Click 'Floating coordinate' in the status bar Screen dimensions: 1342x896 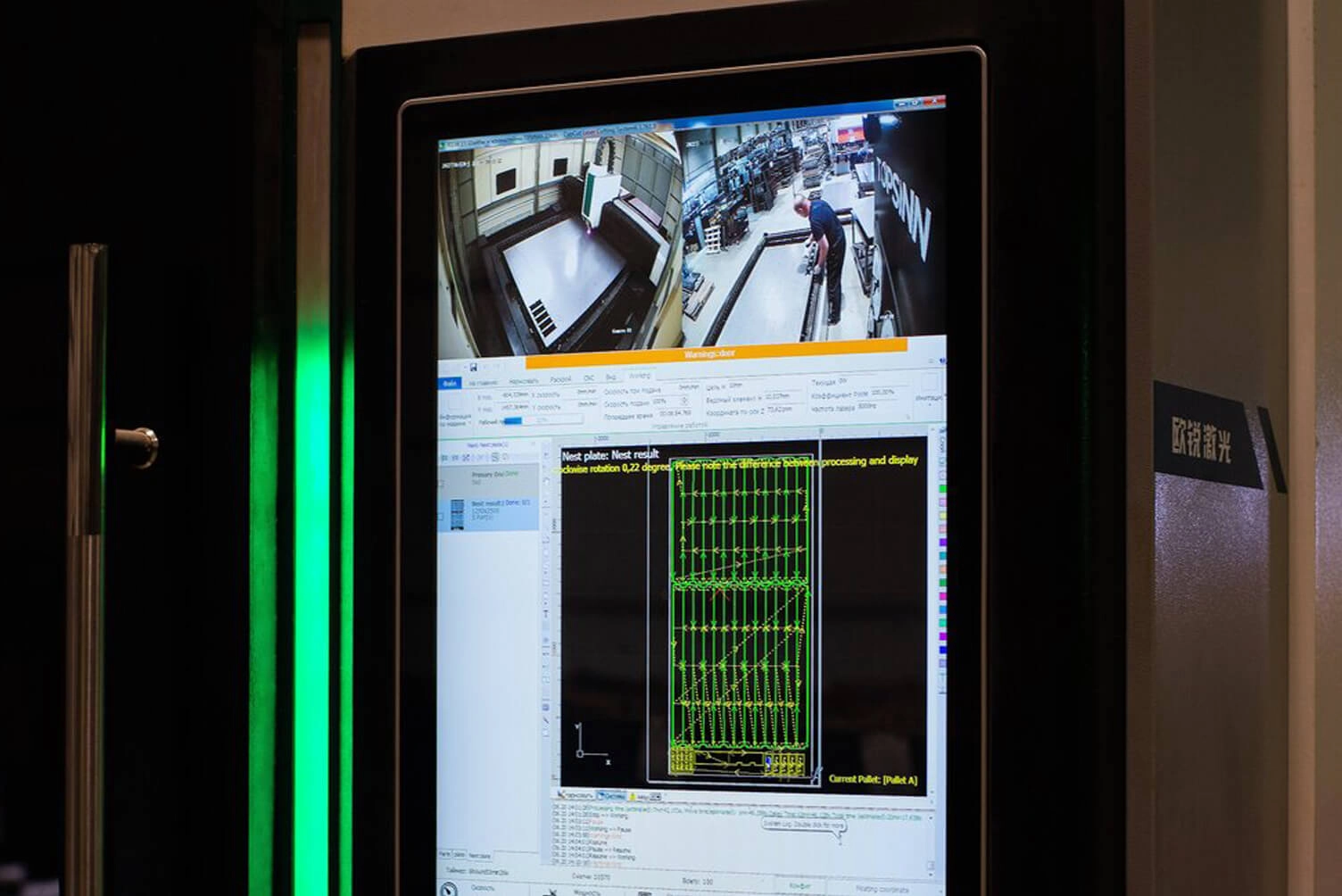point(884,889)
